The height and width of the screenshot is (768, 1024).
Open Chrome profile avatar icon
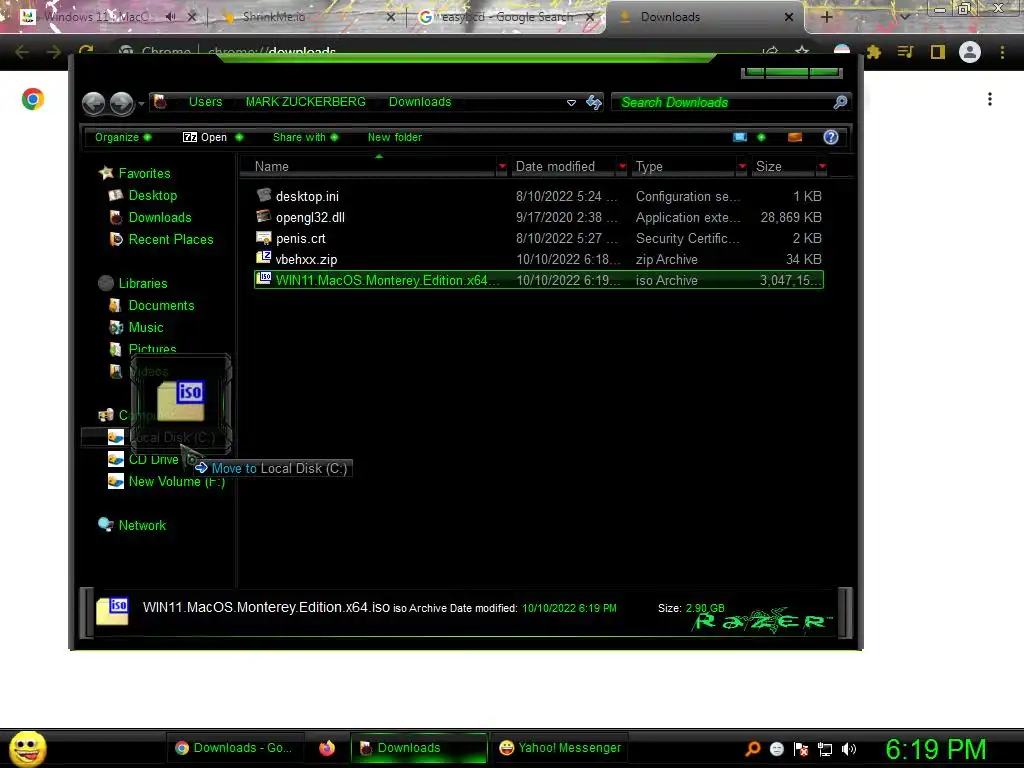[x=970, y=52]
